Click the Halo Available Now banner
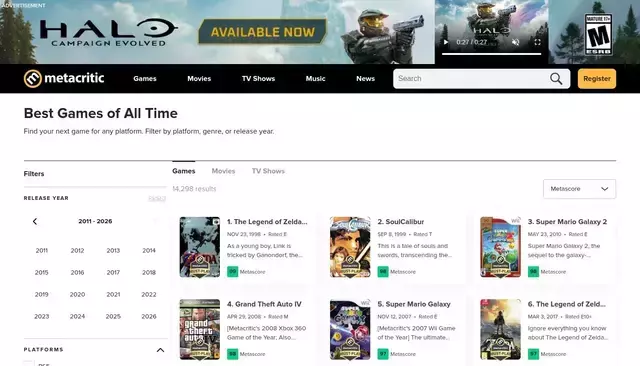 [x=262, y=32]
